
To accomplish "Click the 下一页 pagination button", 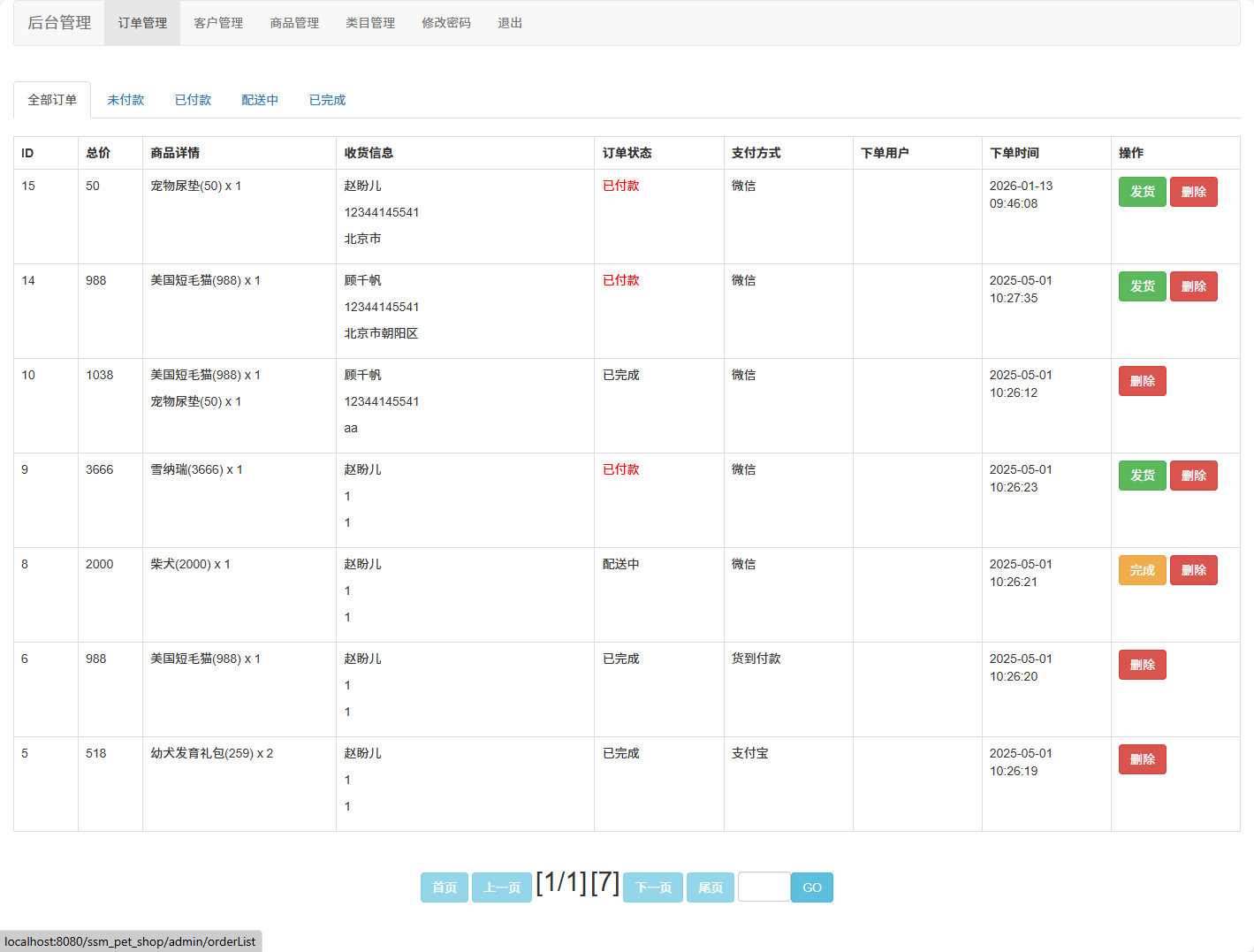I will pyautogui.click(x=652, y=887).
